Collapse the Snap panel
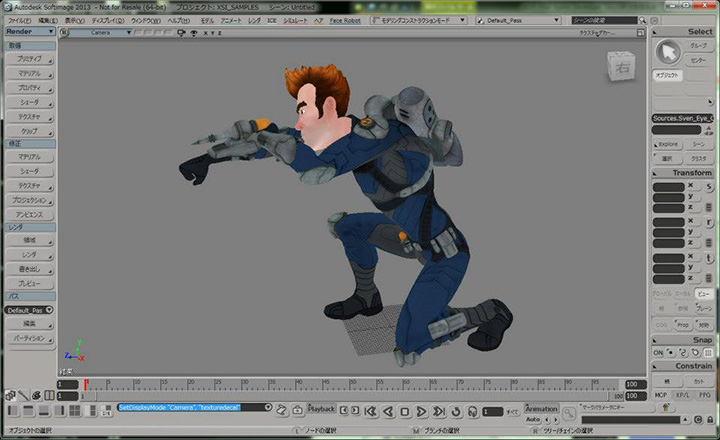The image size is (720, 440). coord(655,340)
